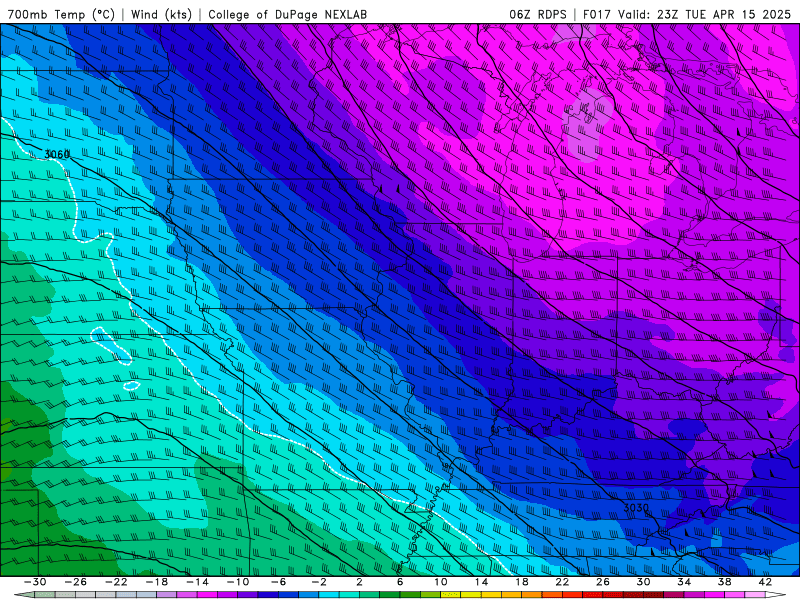
Task: Click the "College of DuPage NEXLAB" credit text
Action: click(x=287, y=14)
